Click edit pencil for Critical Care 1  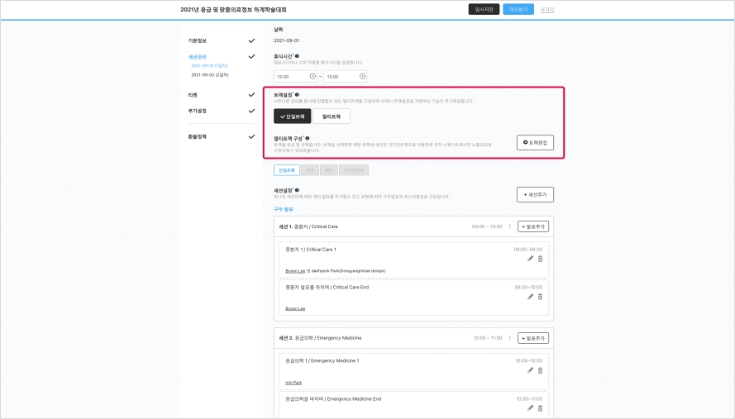(x=530, y=259)
